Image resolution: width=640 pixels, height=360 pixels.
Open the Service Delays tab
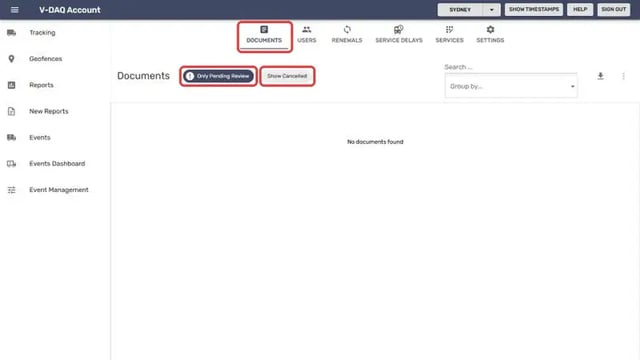tap(399, 35)
